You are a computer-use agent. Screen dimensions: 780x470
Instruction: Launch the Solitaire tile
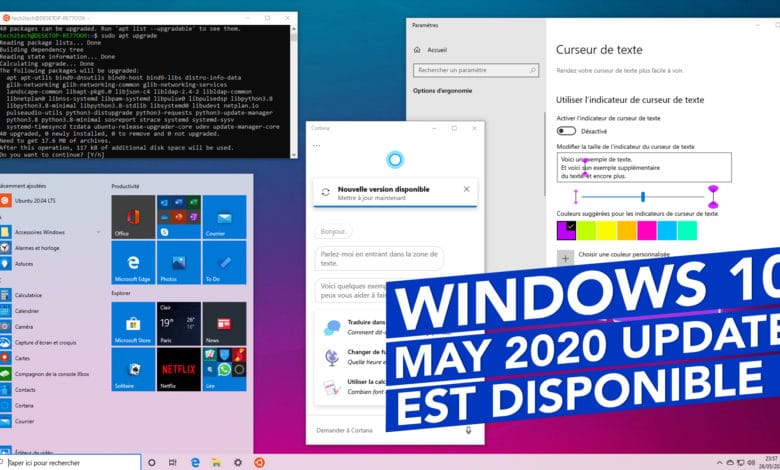pyautogui.click(x=133, y=369)
